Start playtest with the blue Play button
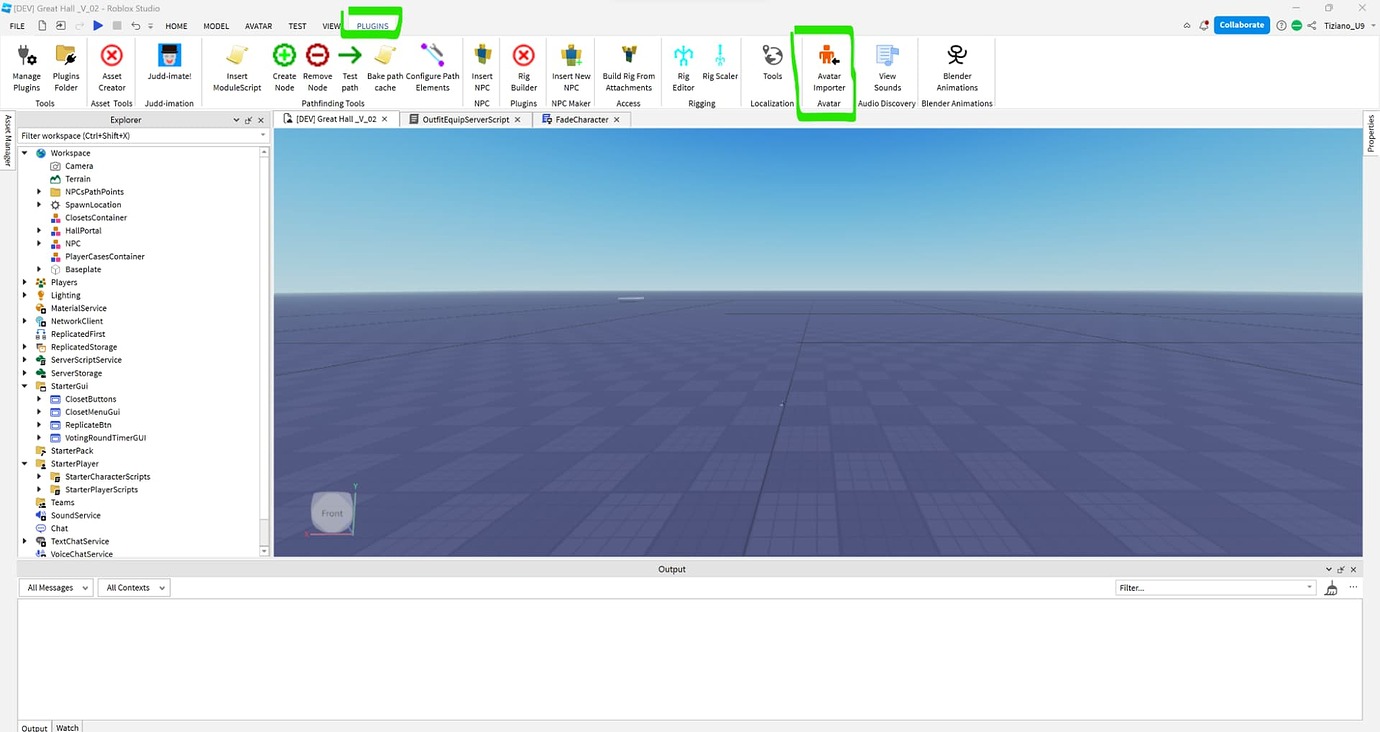 pyautogui.click(x=98, y=25)
